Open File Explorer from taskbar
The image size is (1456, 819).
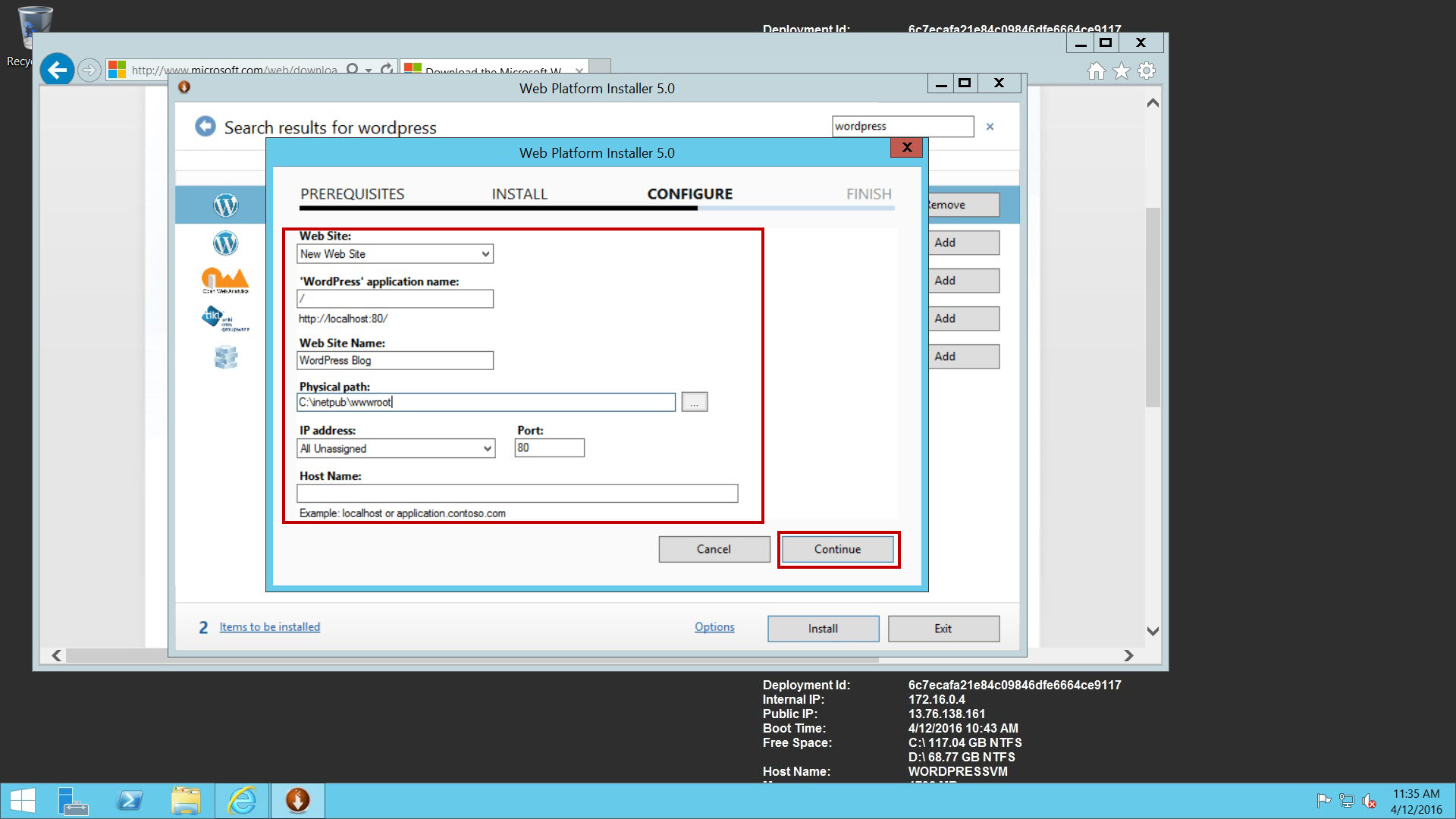tap(186, 801)
